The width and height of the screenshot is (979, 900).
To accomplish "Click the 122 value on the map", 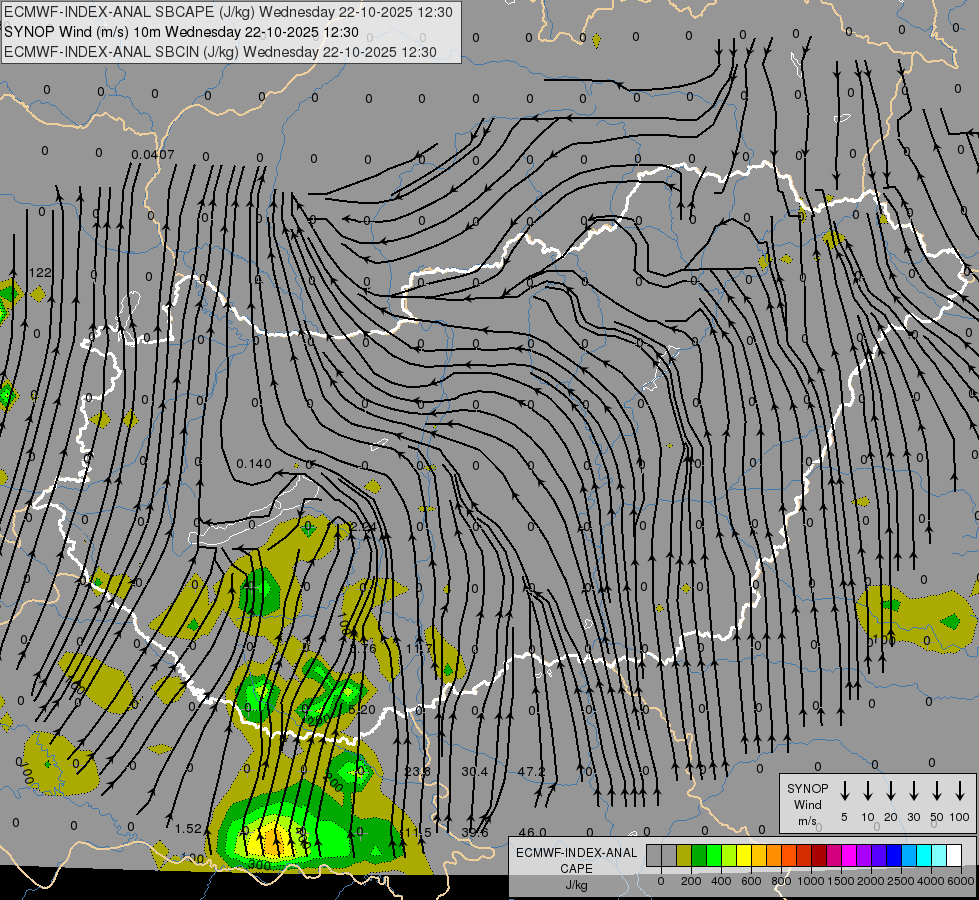I will tap(40, 272).
